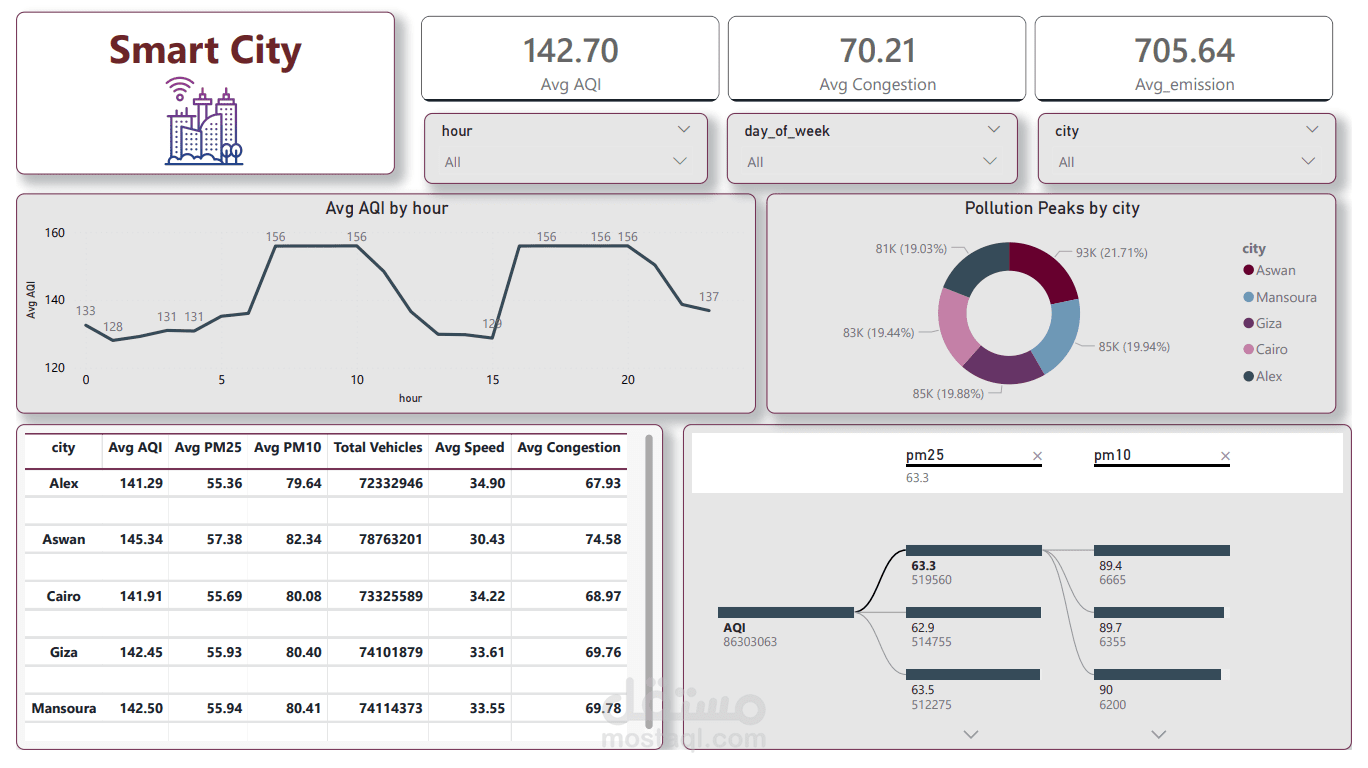Select the AQI root node bar

[786, 612]
